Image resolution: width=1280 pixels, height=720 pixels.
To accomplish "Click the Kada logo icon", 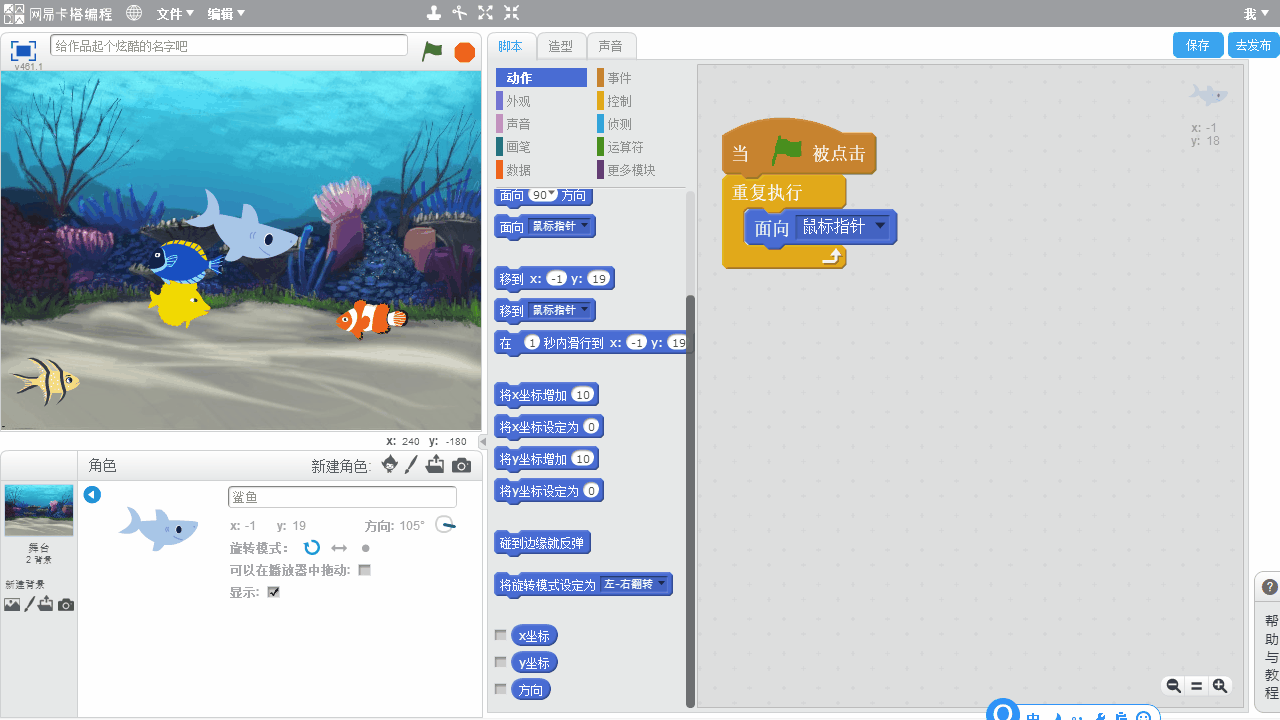I will coord(14,13).
